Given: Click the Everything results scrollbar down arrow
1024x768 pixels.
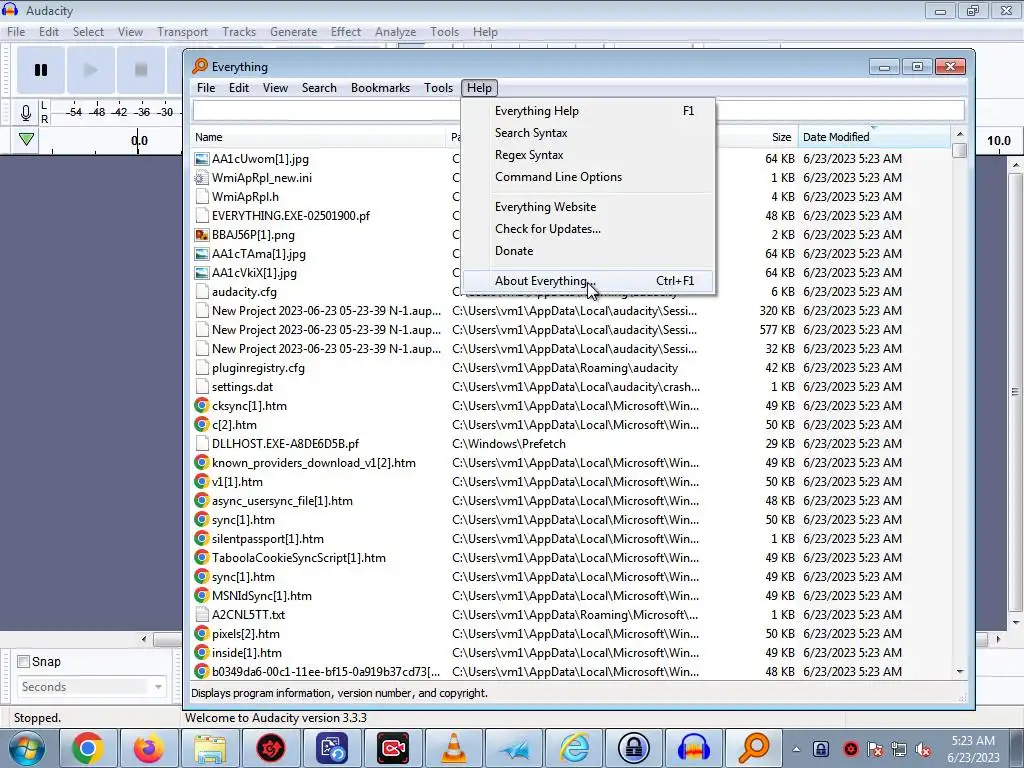Looking at the screenshot, I should tap(959, 671).
